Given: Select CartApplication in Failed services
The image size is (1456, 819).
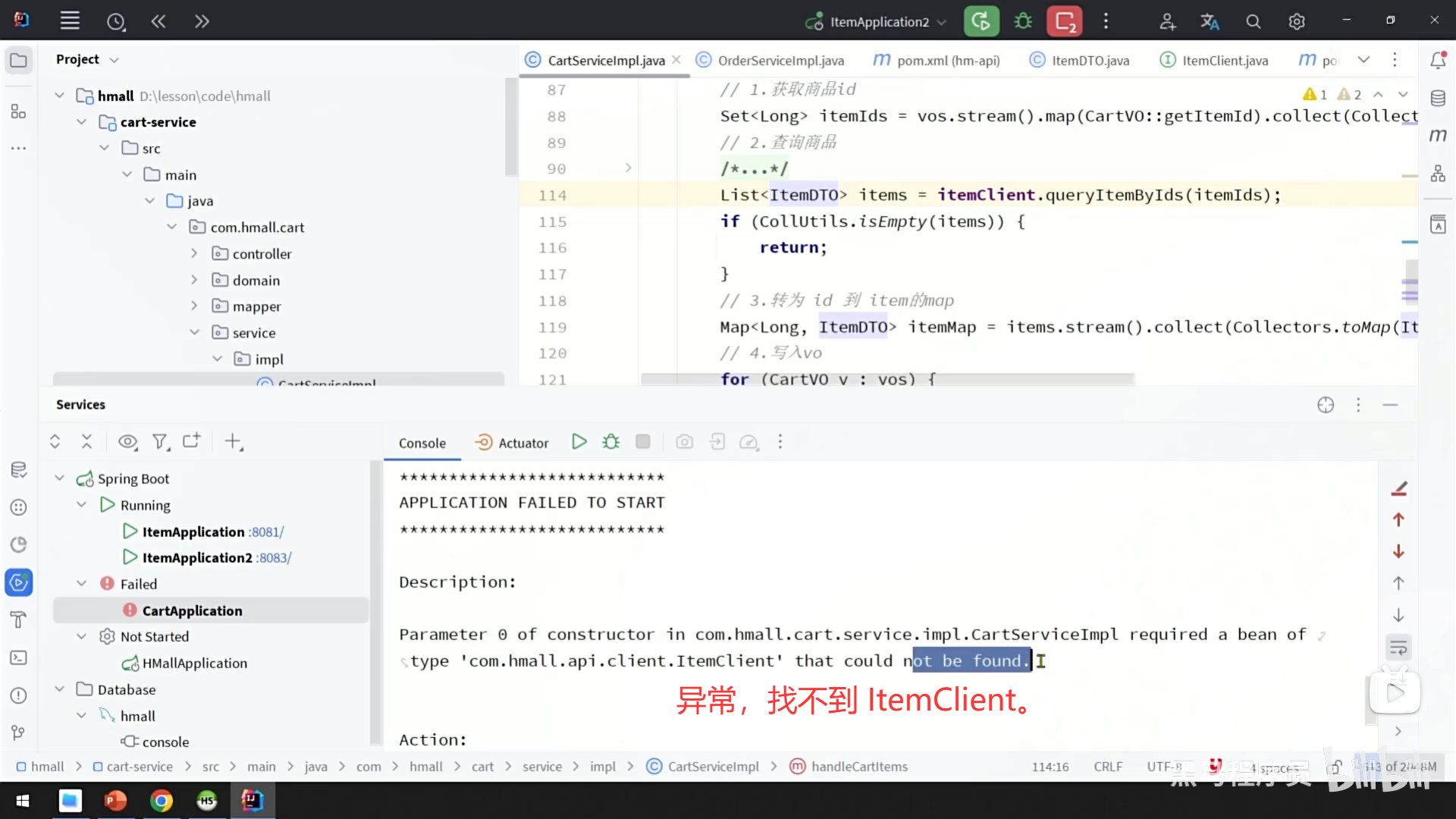Looking at the screenshot, I should [192, 610].
